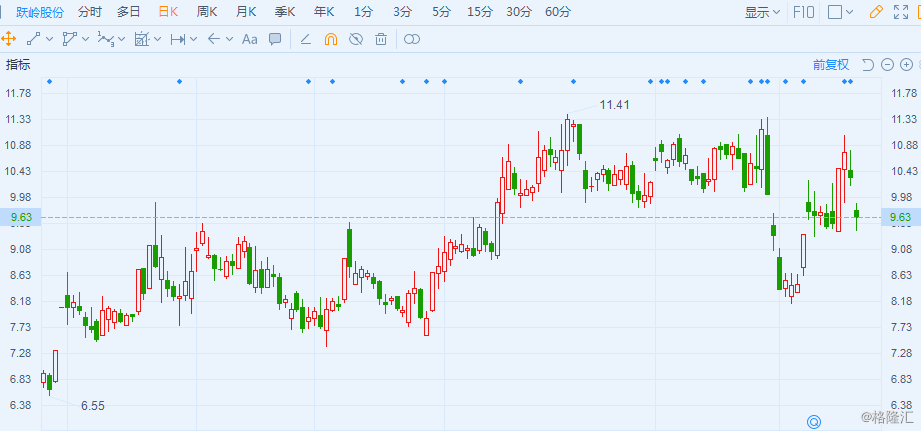Click the overlapping circles overlay icon
The height and width of the screenshot is (431, 921).
[x=412, y=39]
